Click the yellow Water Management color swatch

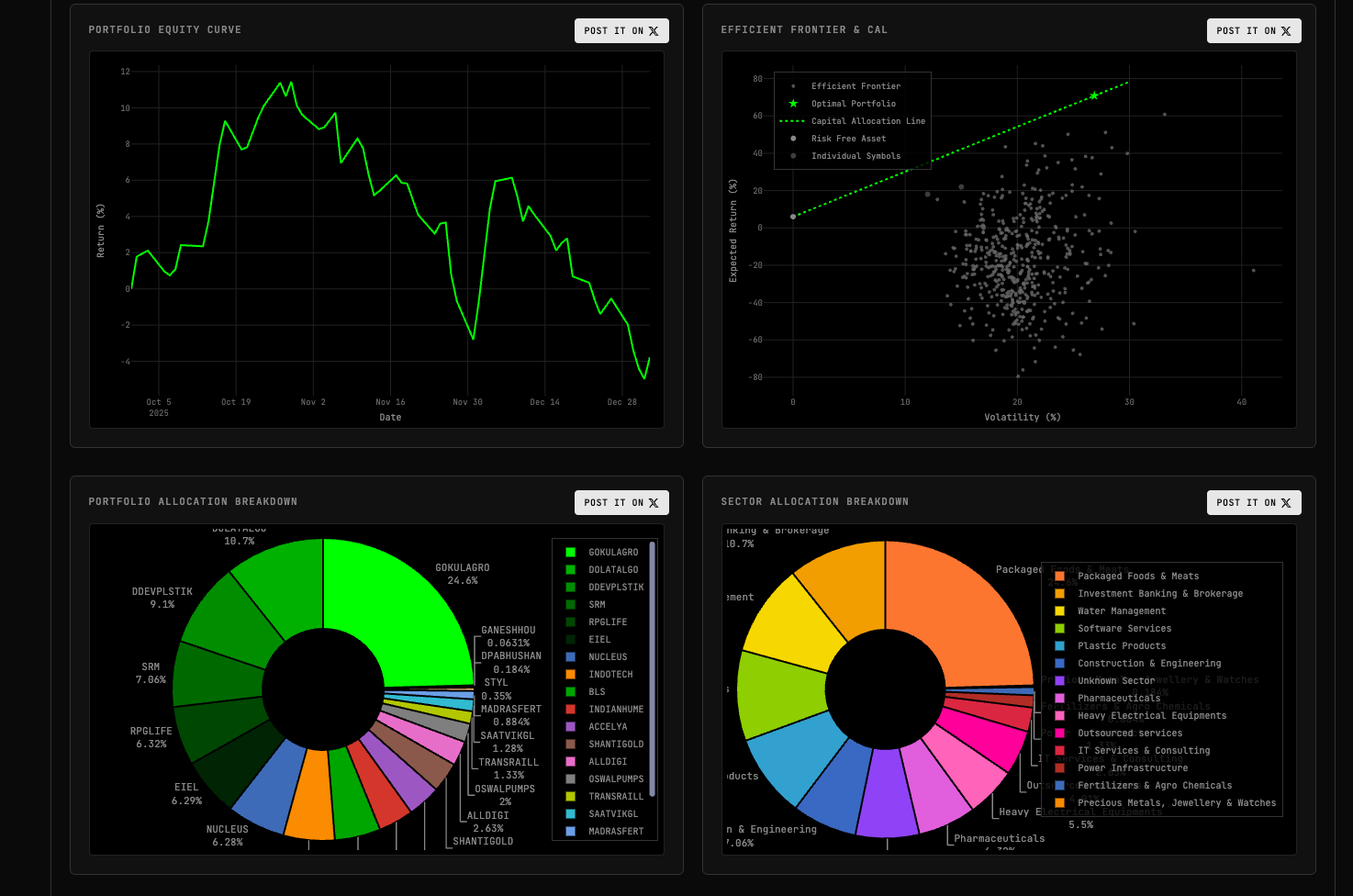click(1060, 610)
